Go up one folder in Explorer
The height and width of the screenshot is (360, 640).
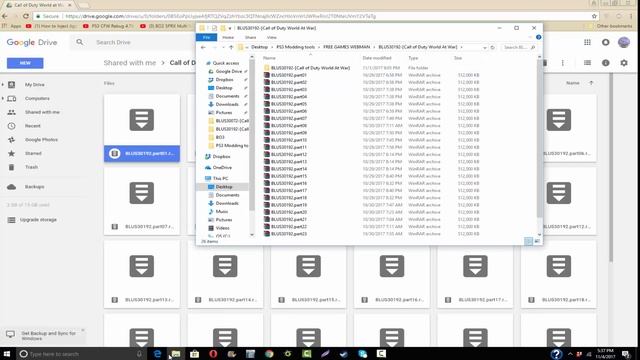[231, 47]
